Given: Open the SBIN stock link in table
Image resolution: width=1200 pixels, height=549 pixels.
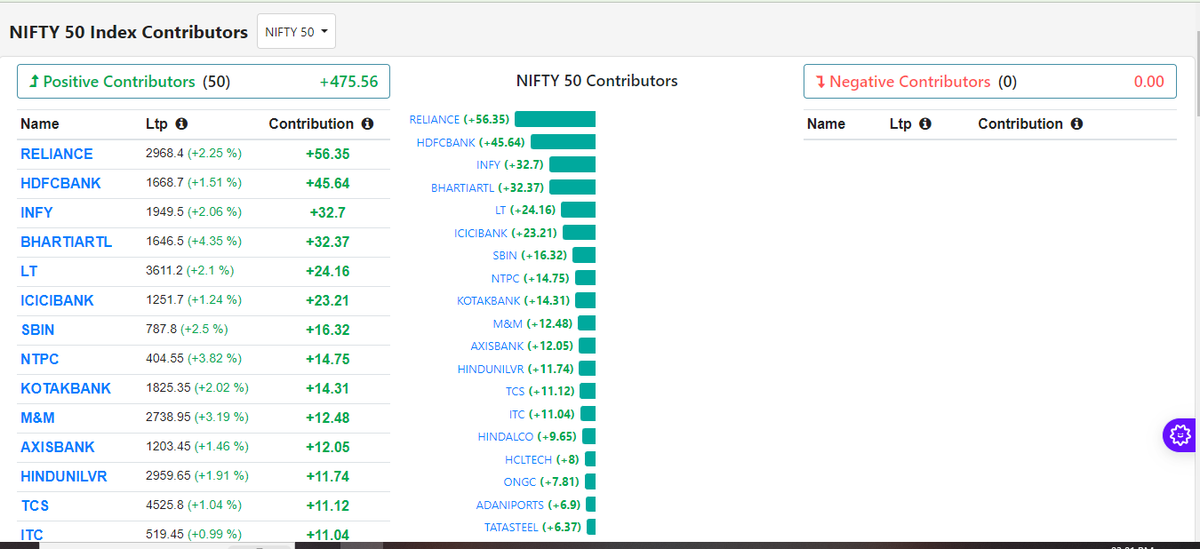Looking at the screenshot, I should point(38,330).
